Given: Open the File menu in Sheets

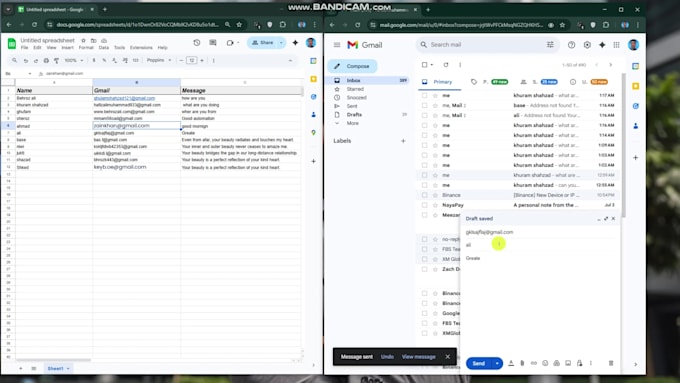Looking at the screenshot, I should 25,48.
